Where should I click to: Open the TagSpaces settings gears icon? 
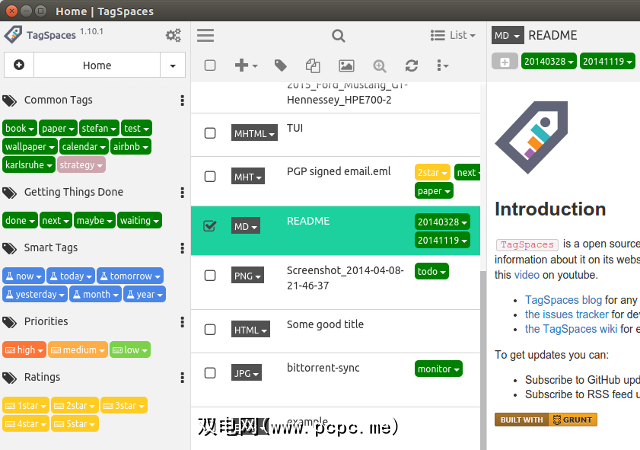[x=173, y=35]
